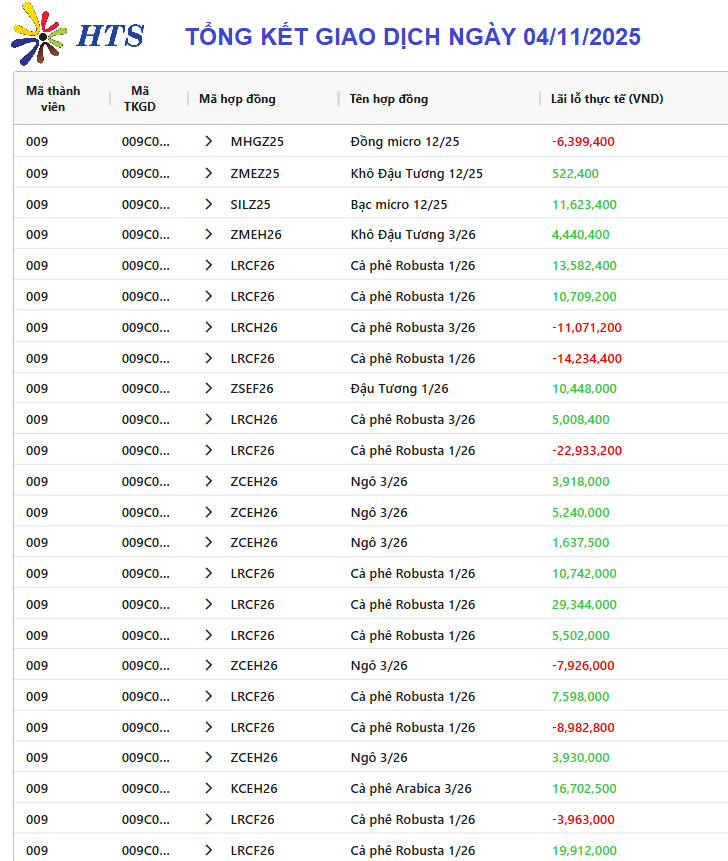Open the ZMEH26 row expand arrow
This screenshot has height=861, width=728.
pyautogui.click(x=208, y=235)
